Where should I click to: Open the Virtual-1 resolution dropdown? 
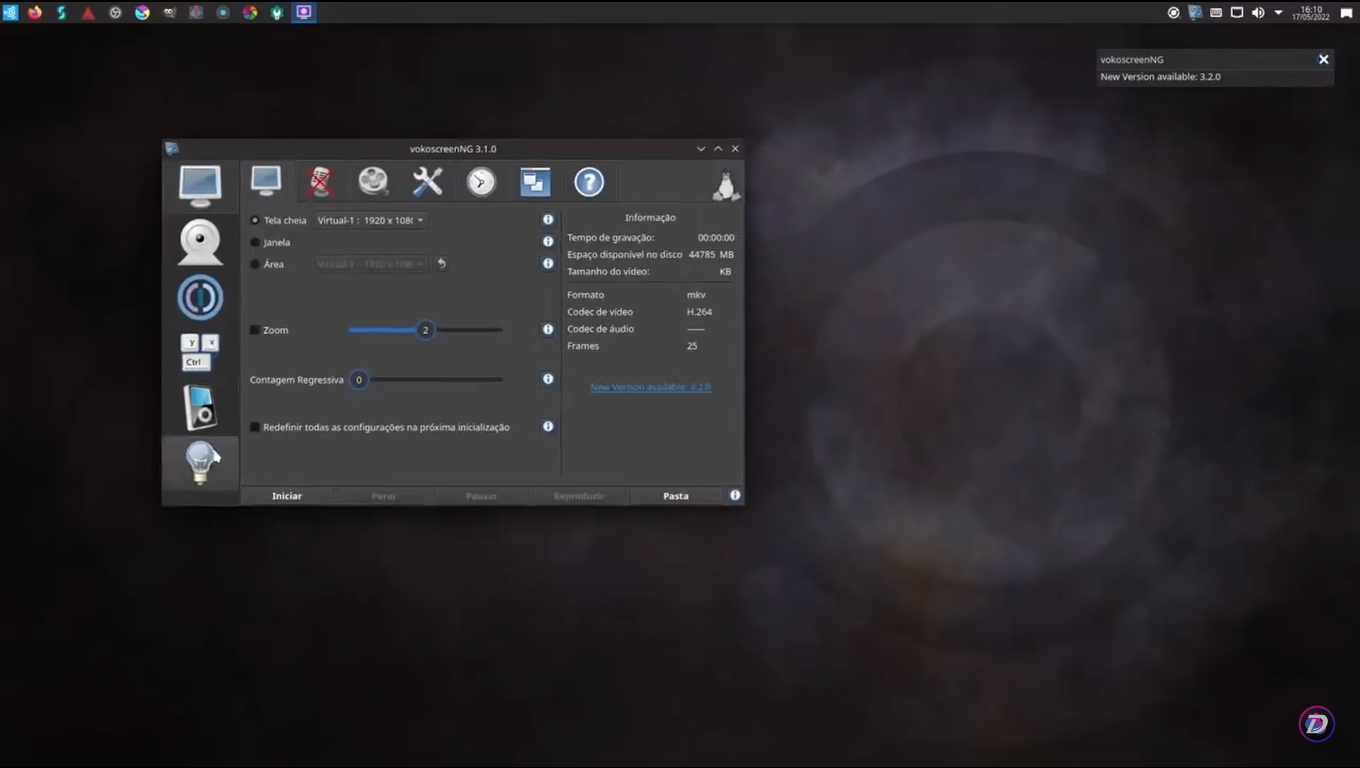coord(370,220)
